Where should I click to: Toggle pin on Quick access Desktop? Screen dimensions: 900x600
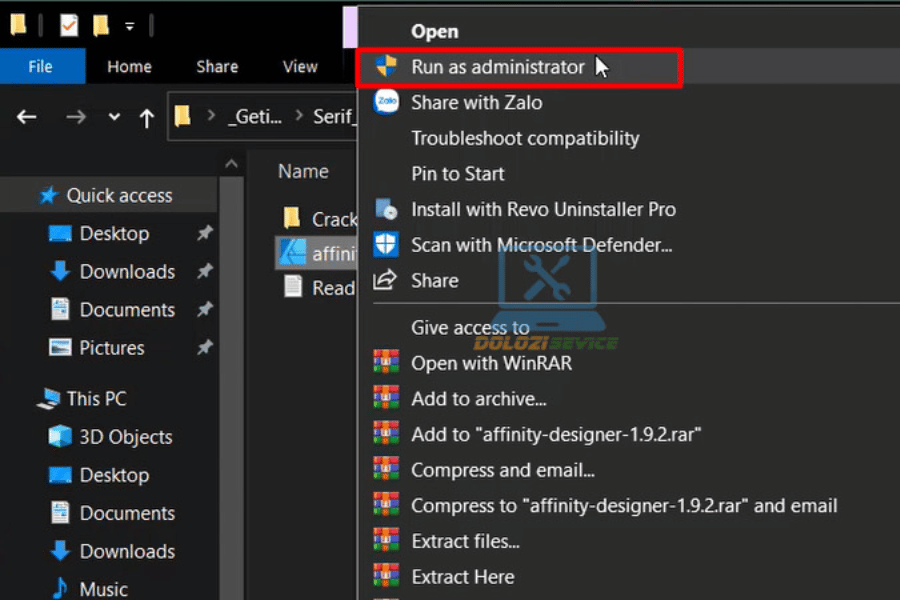click(x=205, y=233)
